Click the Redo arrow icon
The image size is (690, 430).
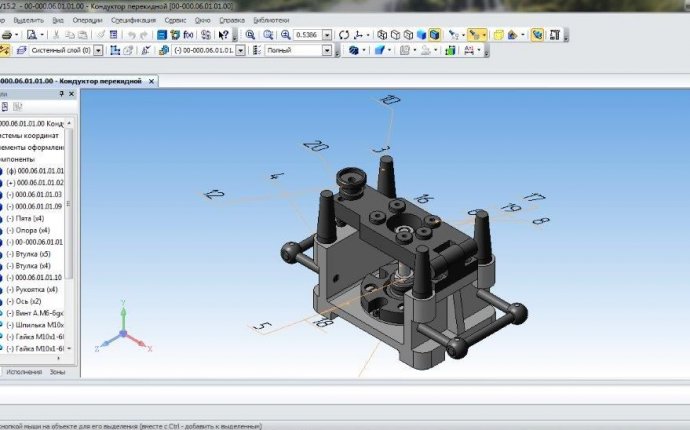(x=143, y=35)
